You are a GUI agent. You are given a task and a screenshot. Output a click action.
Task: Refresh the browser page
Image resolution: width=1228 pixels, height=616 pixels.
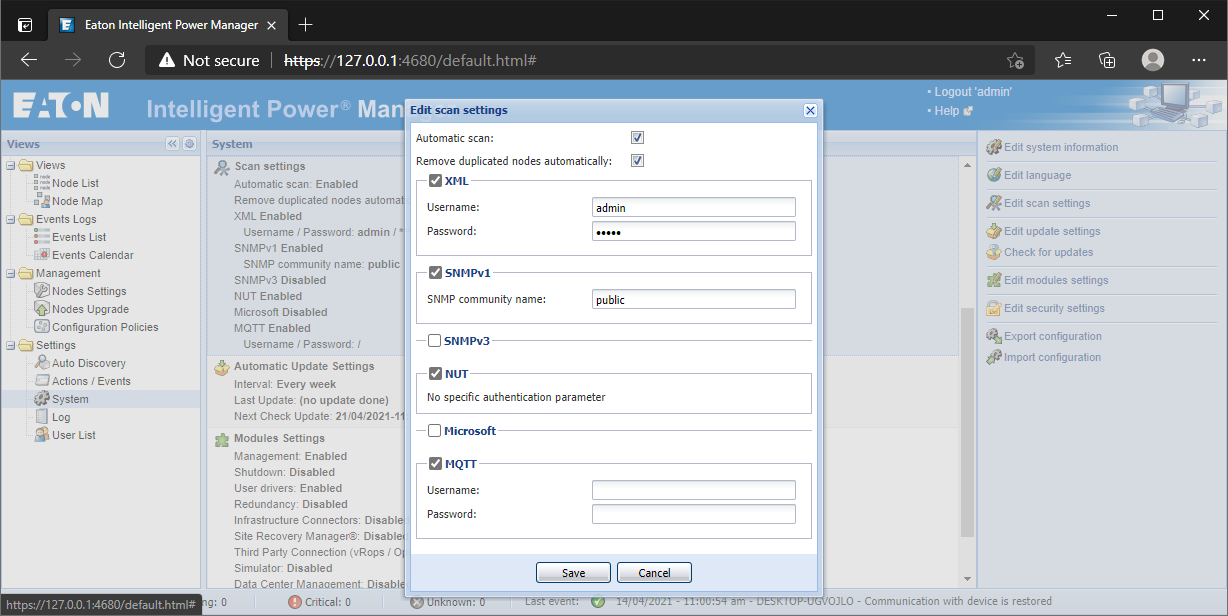pos(117,60)
